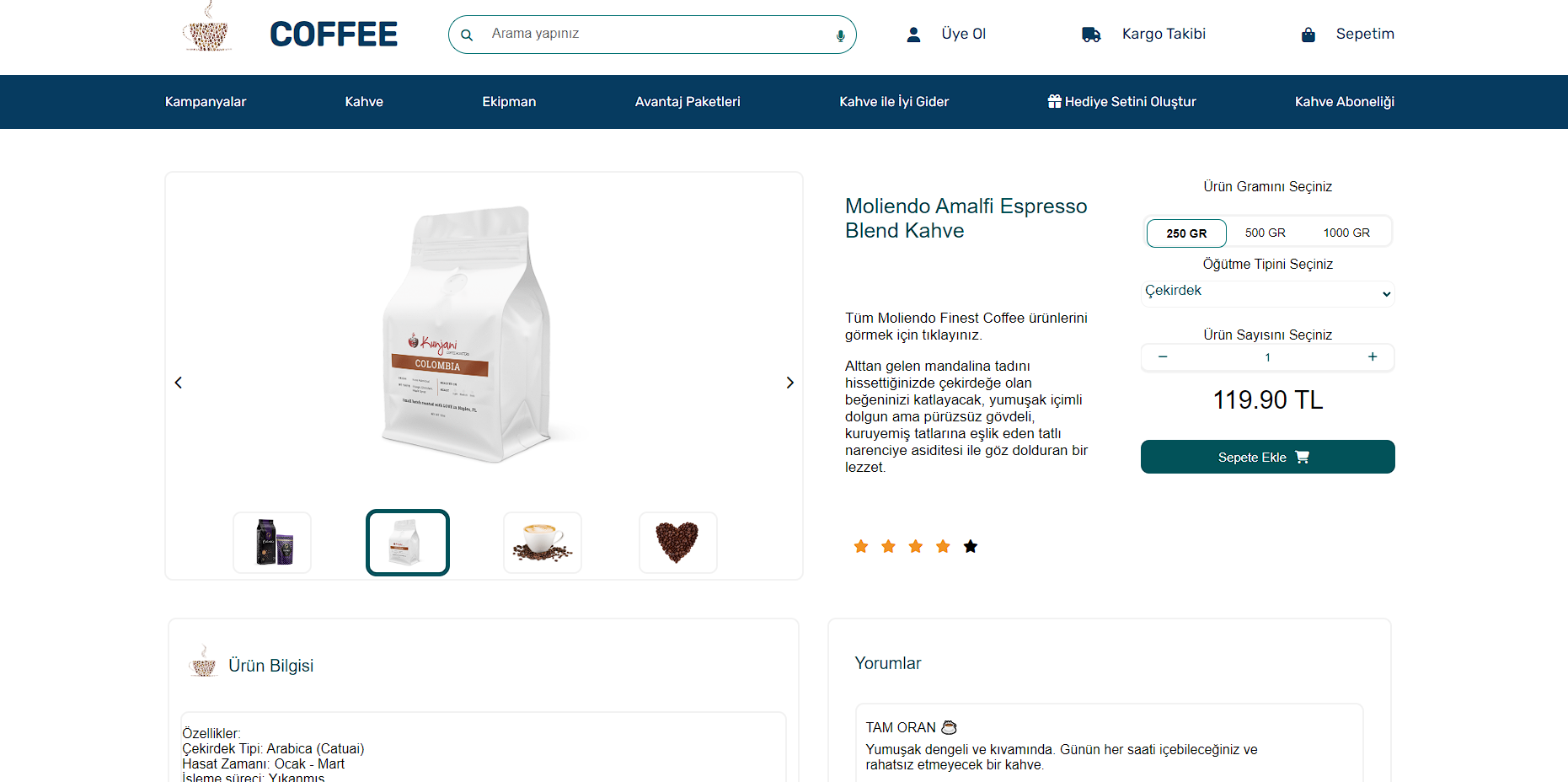Activate voice search with the microphone icon
This screenshot has width=1568, height=782.
838,35
